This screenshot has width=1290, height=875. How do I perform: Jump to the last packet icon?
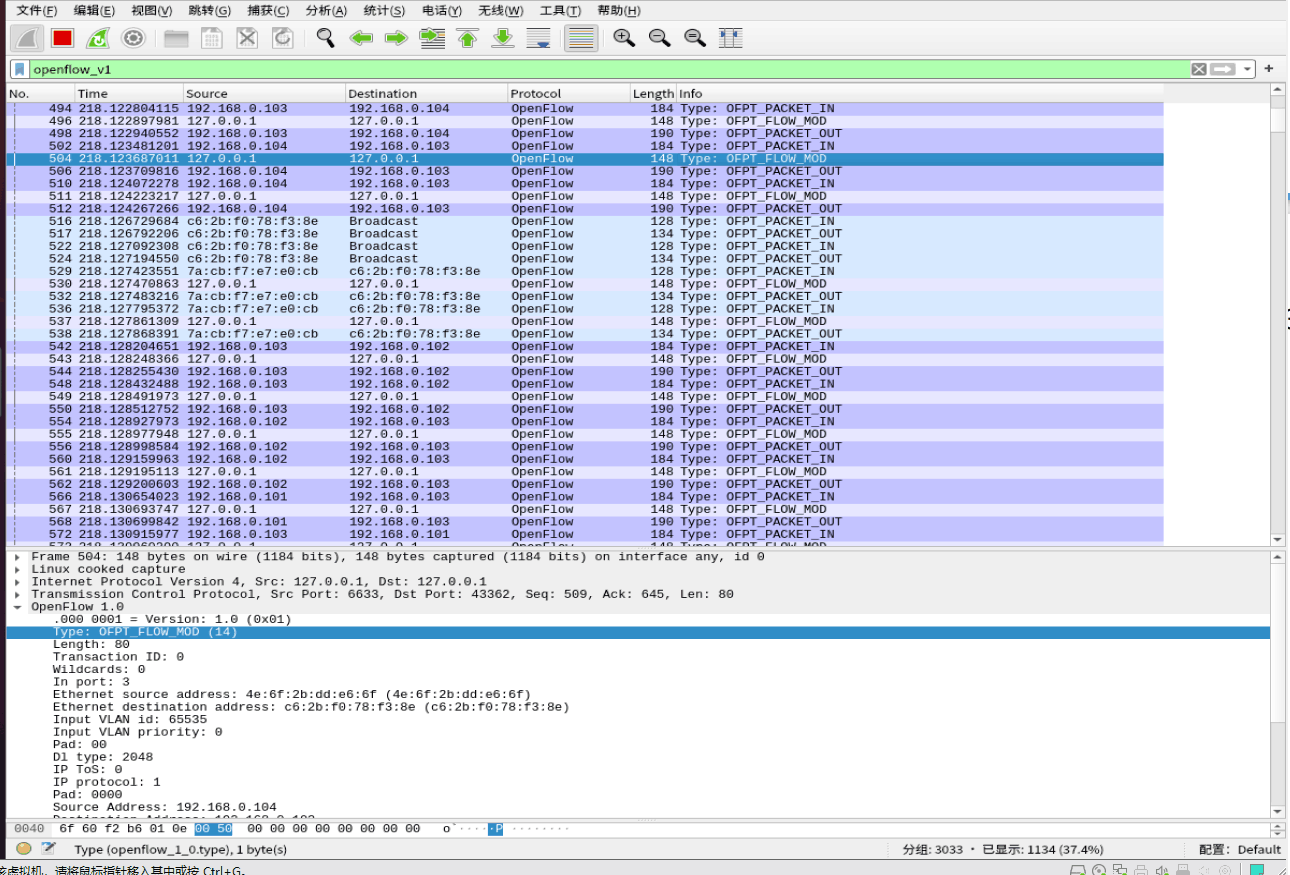point(503,38)
